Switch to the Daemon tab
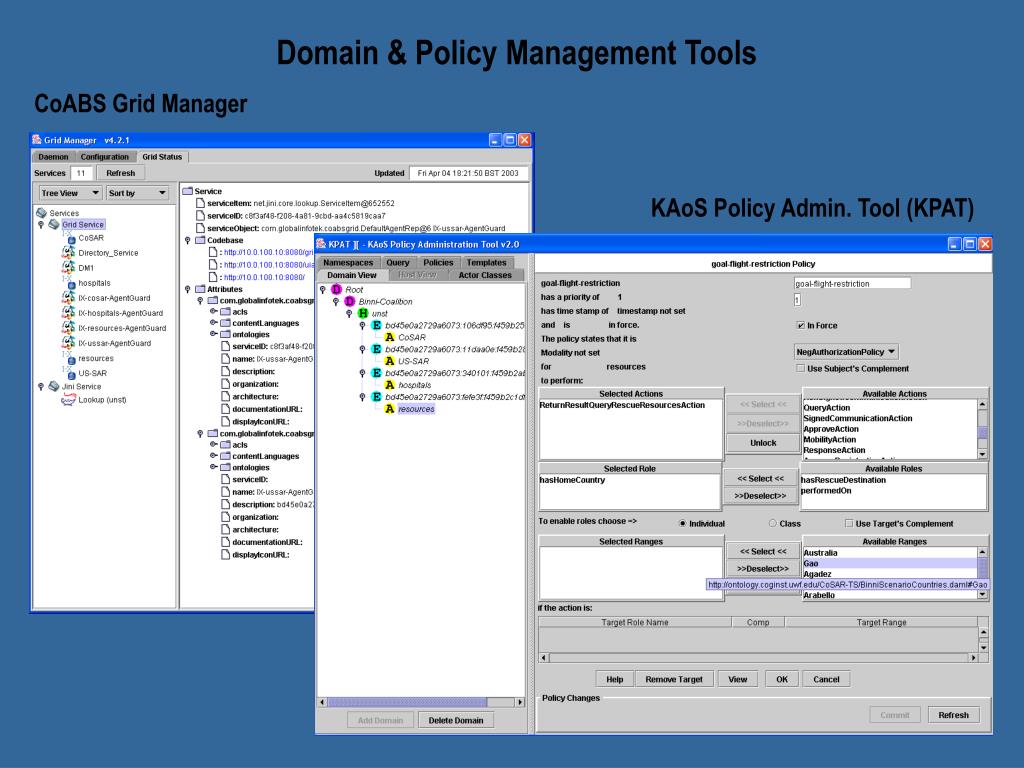 (53, 157)
